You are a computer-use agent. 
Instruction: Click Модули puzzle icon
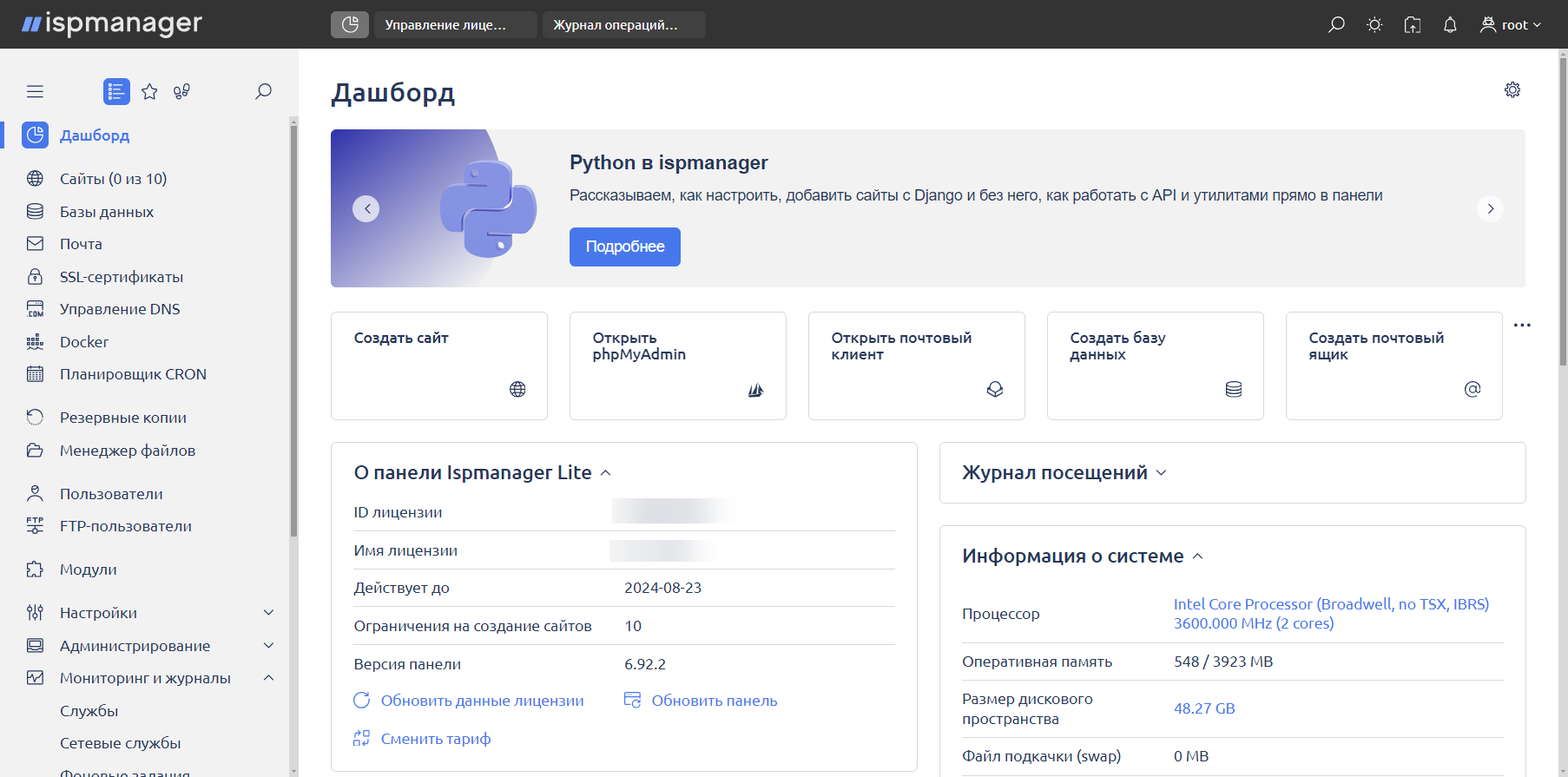pos(35,570)
